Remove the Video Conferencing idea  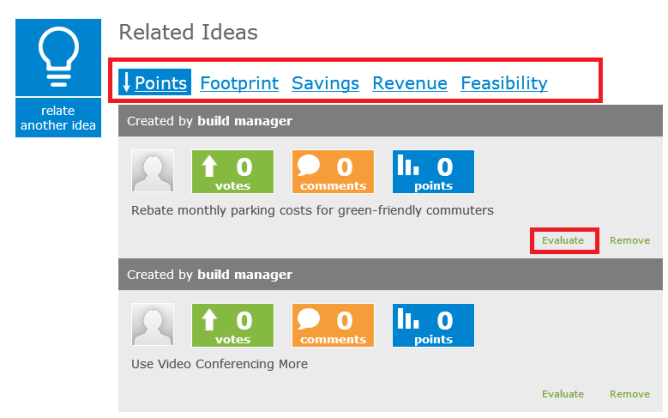coord(630,394)
